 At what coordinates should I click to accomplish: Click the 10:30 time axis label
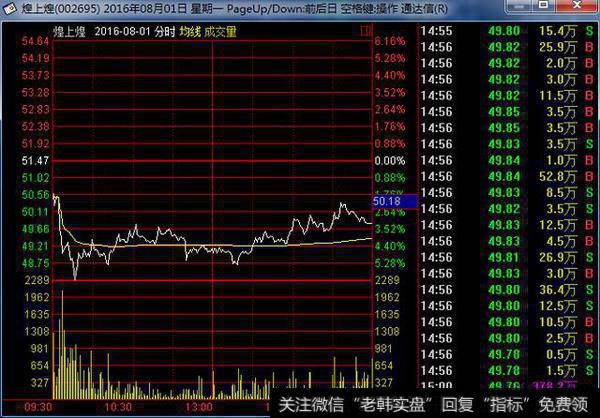(x=119, y=407)
